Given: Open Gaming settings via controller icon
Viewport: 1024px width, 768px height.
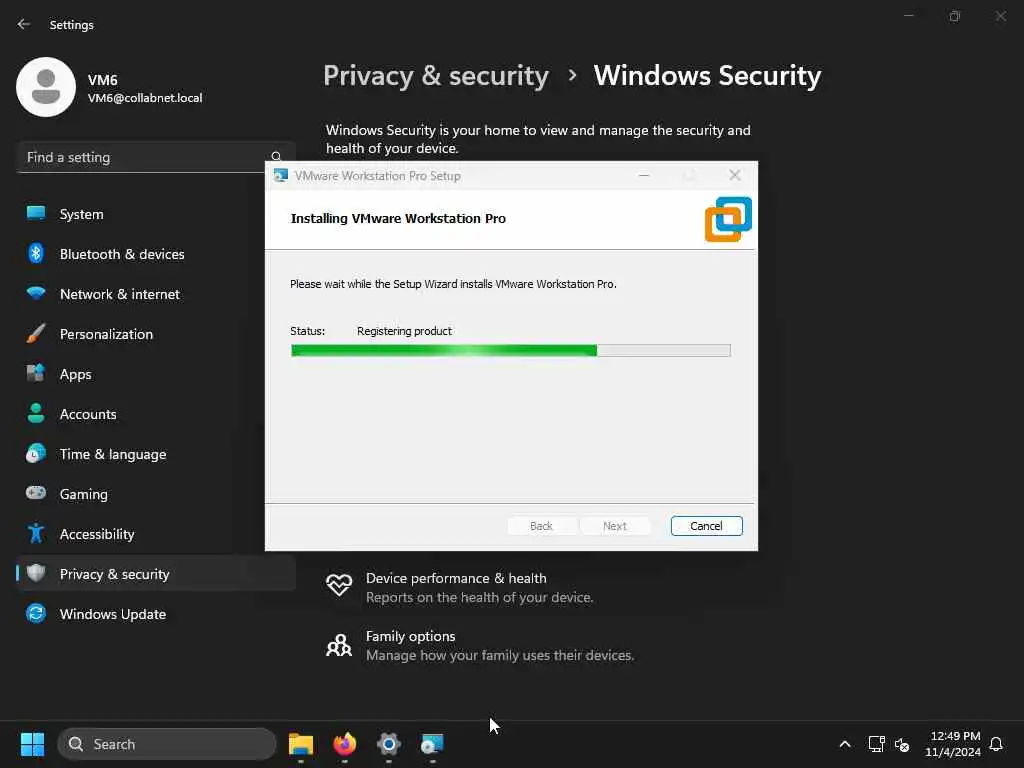Looking at the screenshot, I should 36,493.
